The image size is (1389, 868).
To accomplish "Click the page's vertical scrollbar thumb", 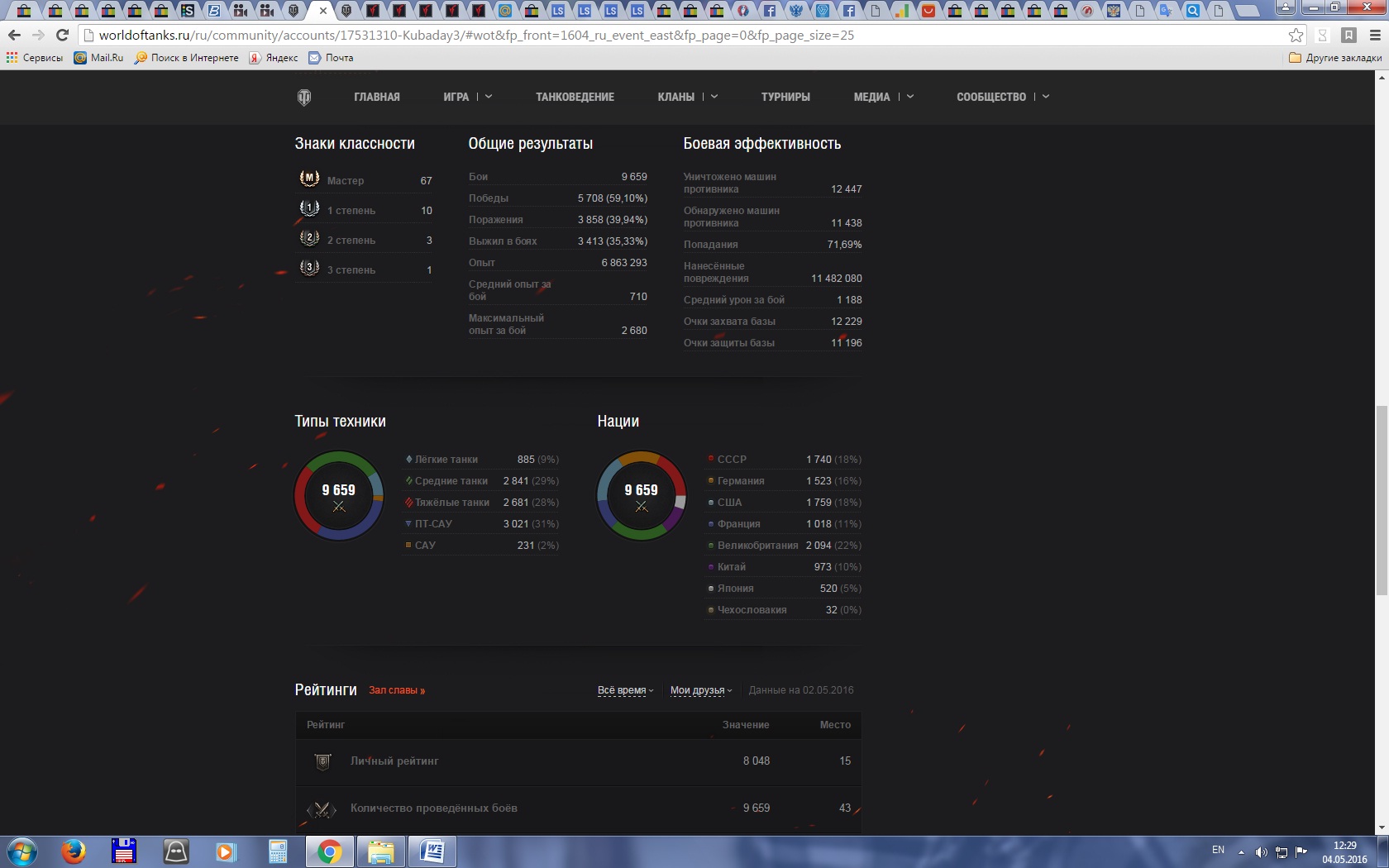I will (x=1382, y=500).
